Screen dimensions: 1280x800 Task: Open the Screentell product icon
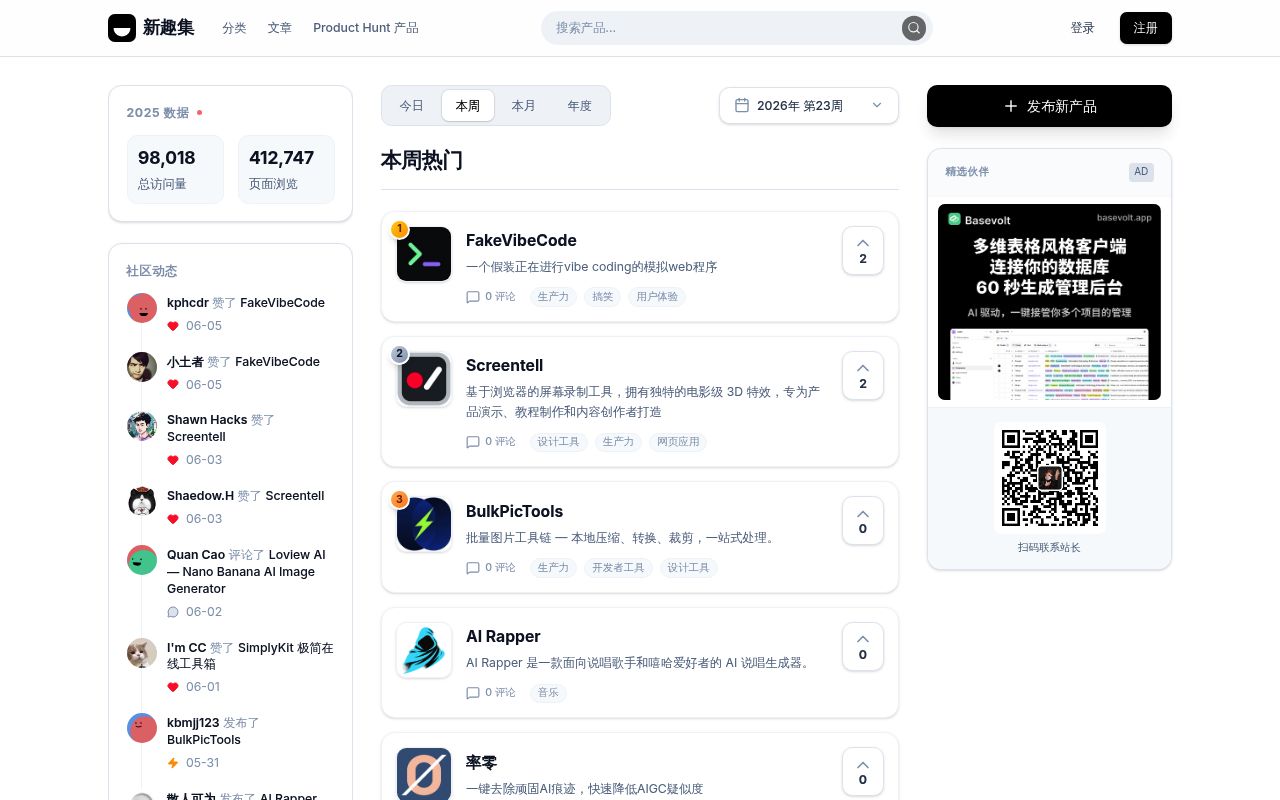coord(424,379)
